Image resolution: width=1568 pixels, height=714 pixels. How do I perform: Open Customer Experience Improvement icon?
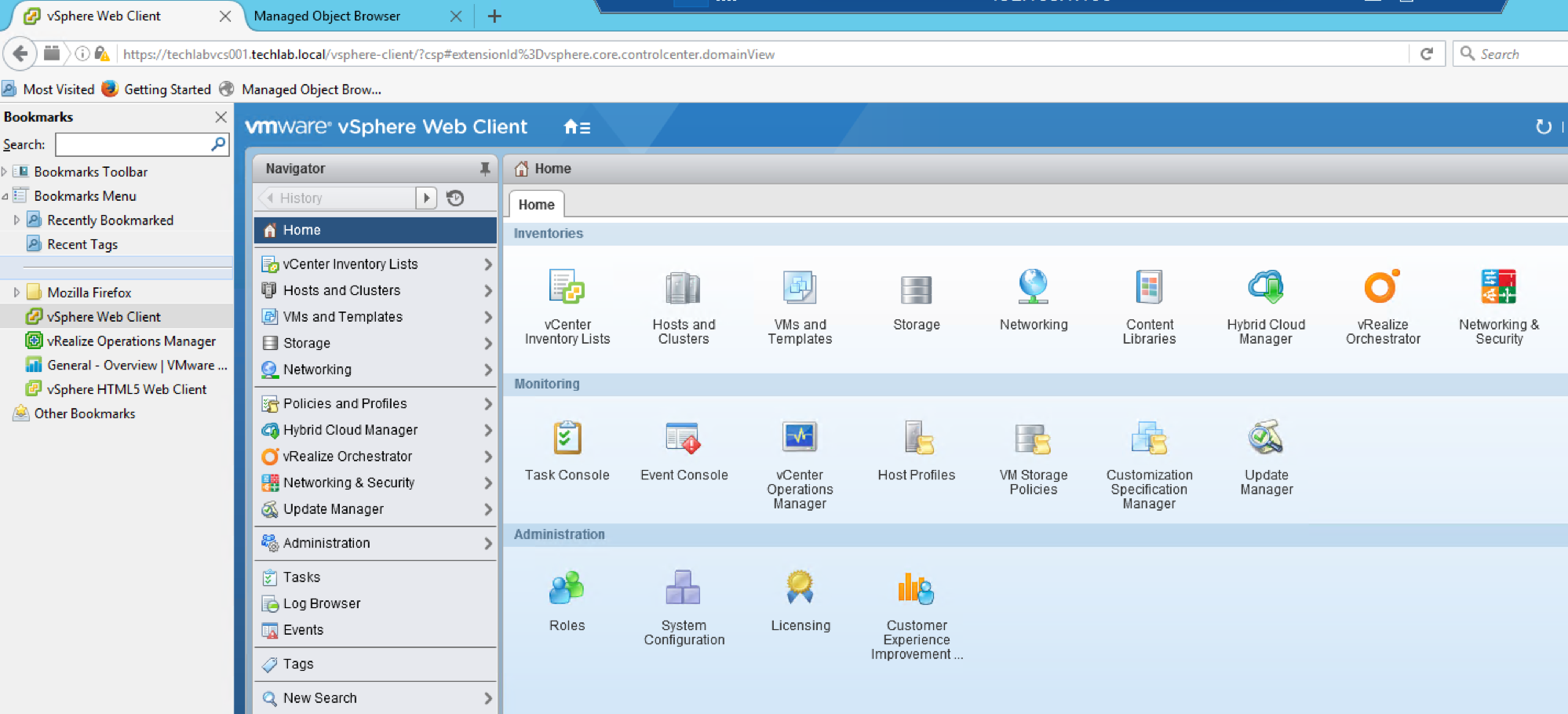tap(916, 588)
